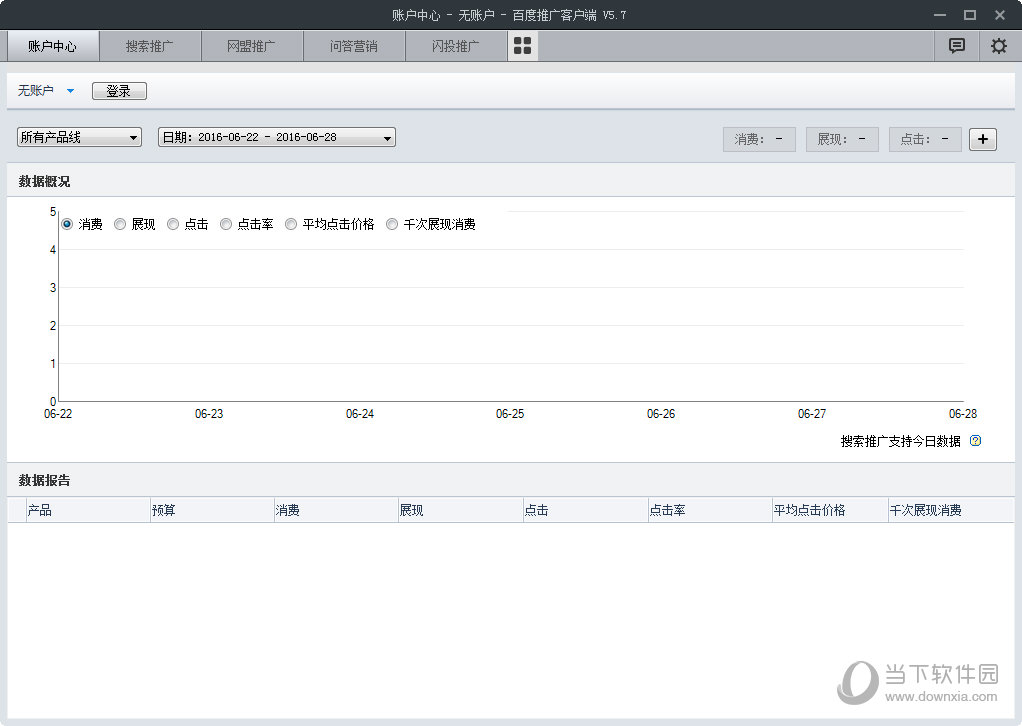Click the 06-23 date label on chart
Screen dimensions: 1022x726
tap(209, 413)
